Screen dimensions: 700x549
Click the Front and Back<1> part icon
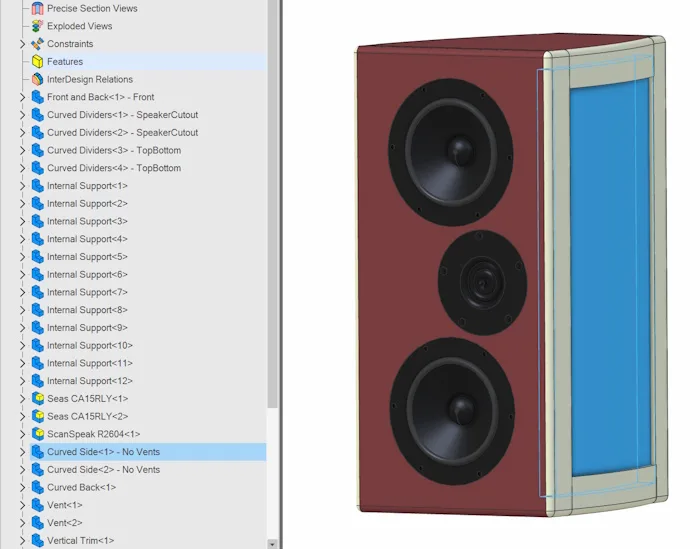(x=38, y=97)
